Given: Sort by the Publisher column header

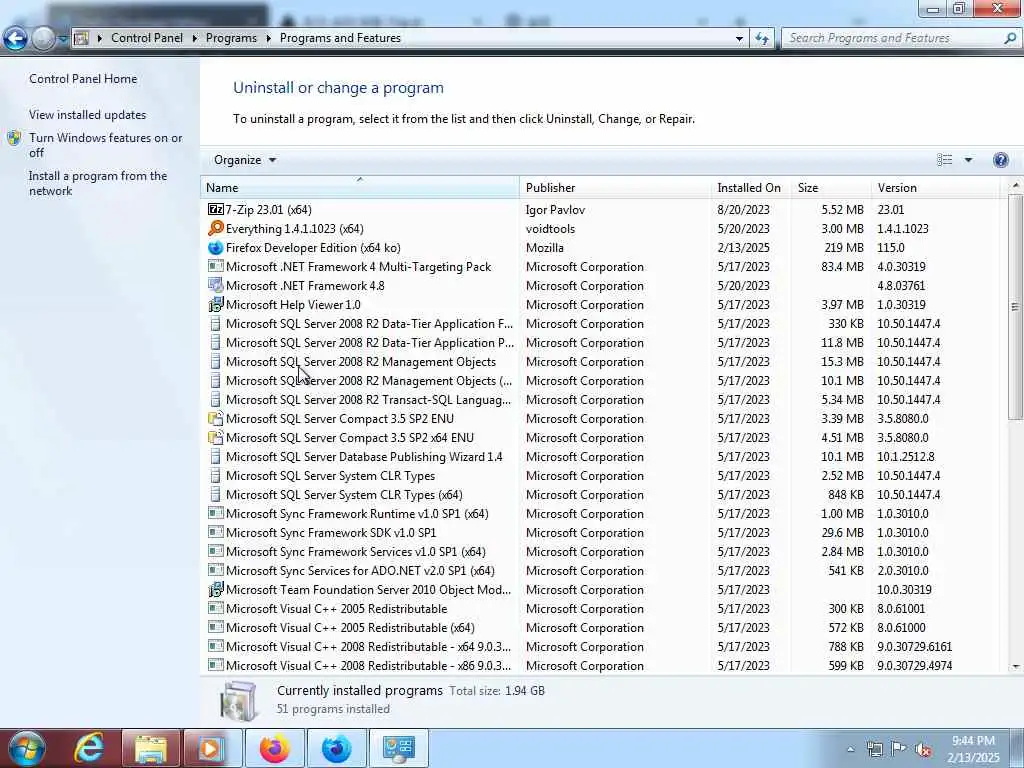Looking at the screenshot, I should pos(616,187).
